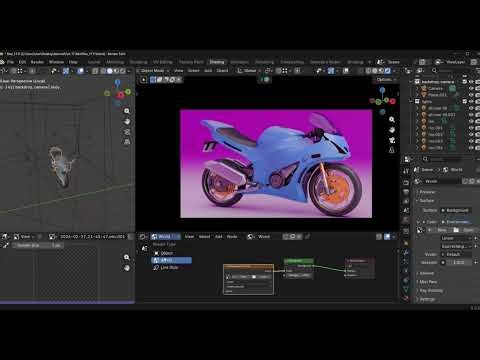Open the Add menu in the node editor header
Image resolution: width=480 pixels, height=360 pixels.
pyautogui.click(x=219, y=237)
